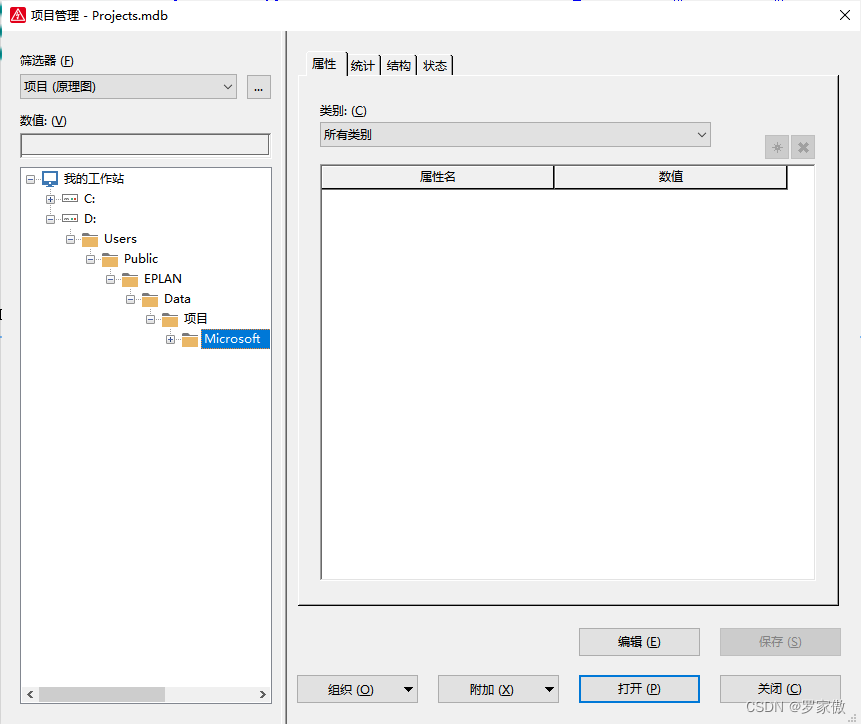
Task: Click the new property star icon button
Action: [x=777, y=147]
